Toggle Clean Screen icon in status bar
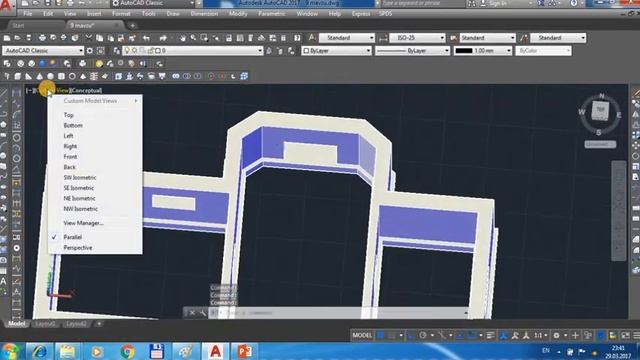The height and width of the screenshot is (360, 640). pyautogui.click(x=625, y=336)
